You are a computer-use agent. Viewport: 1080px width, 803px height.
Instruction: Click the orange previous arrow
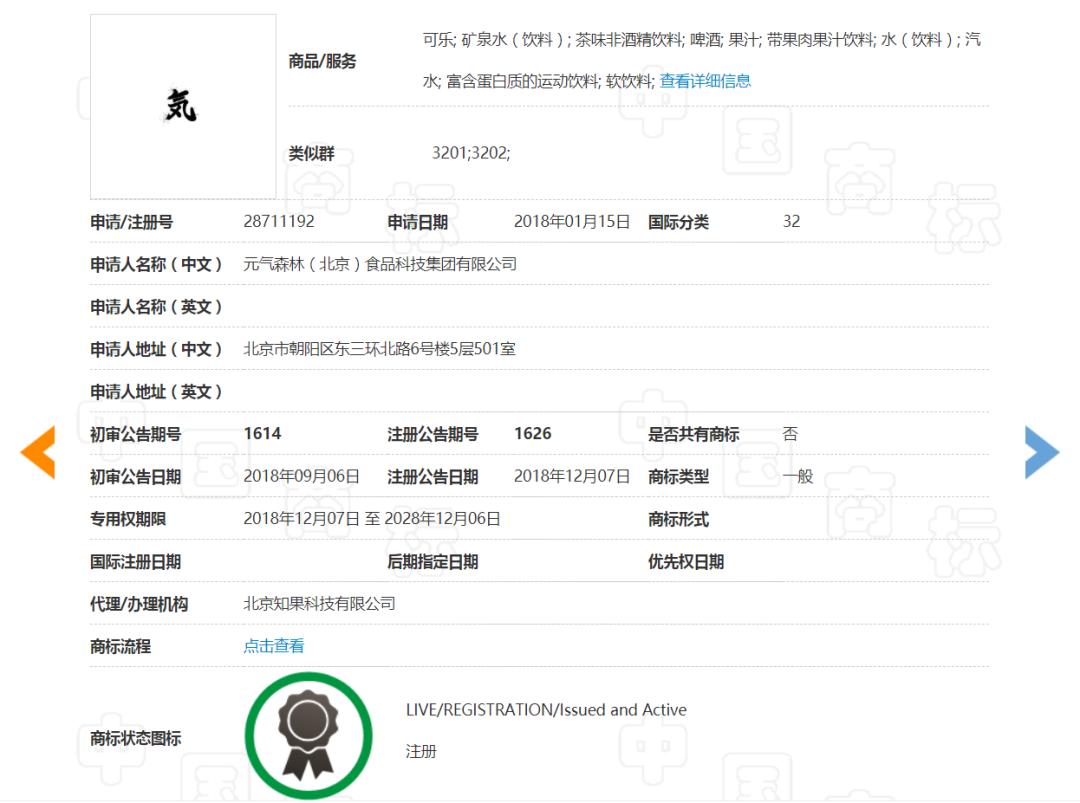(x=38, y=452)
